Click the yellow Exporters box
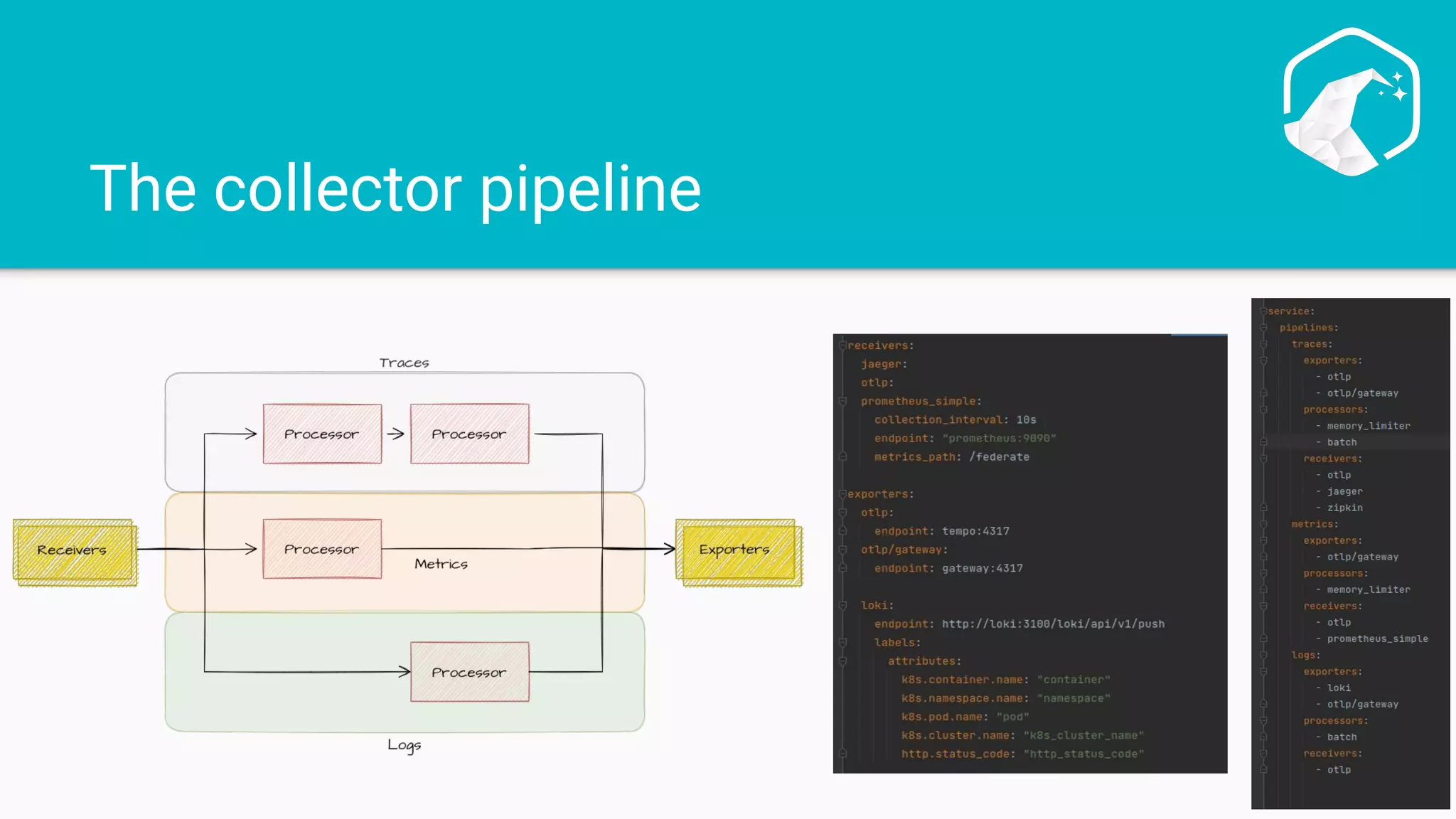Viewport: 1456px width, 819px height. [736, 550]
